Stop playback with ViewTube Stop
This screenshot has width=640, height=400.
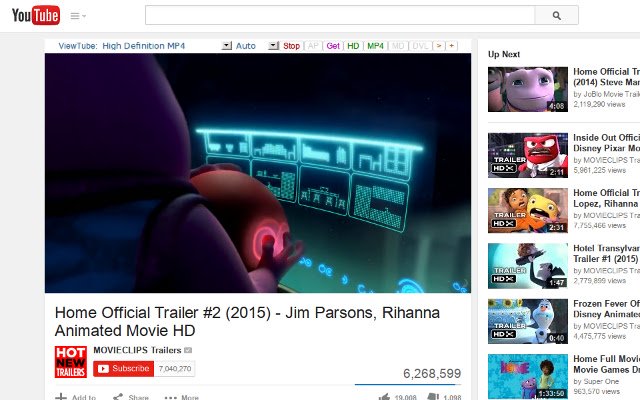coord(291,46)
